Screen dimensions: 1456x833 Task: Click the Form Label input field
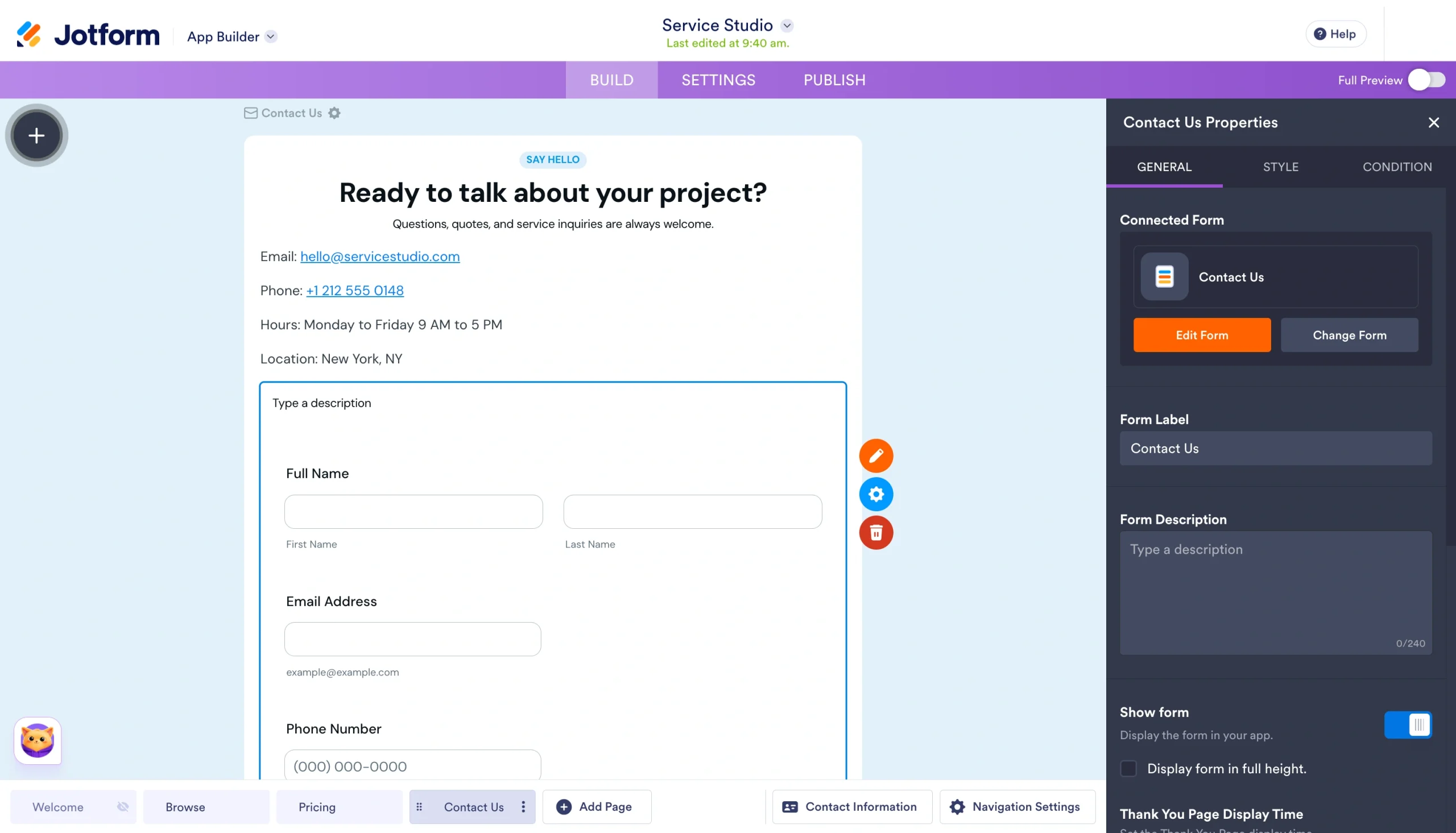tap(1276, 448)
